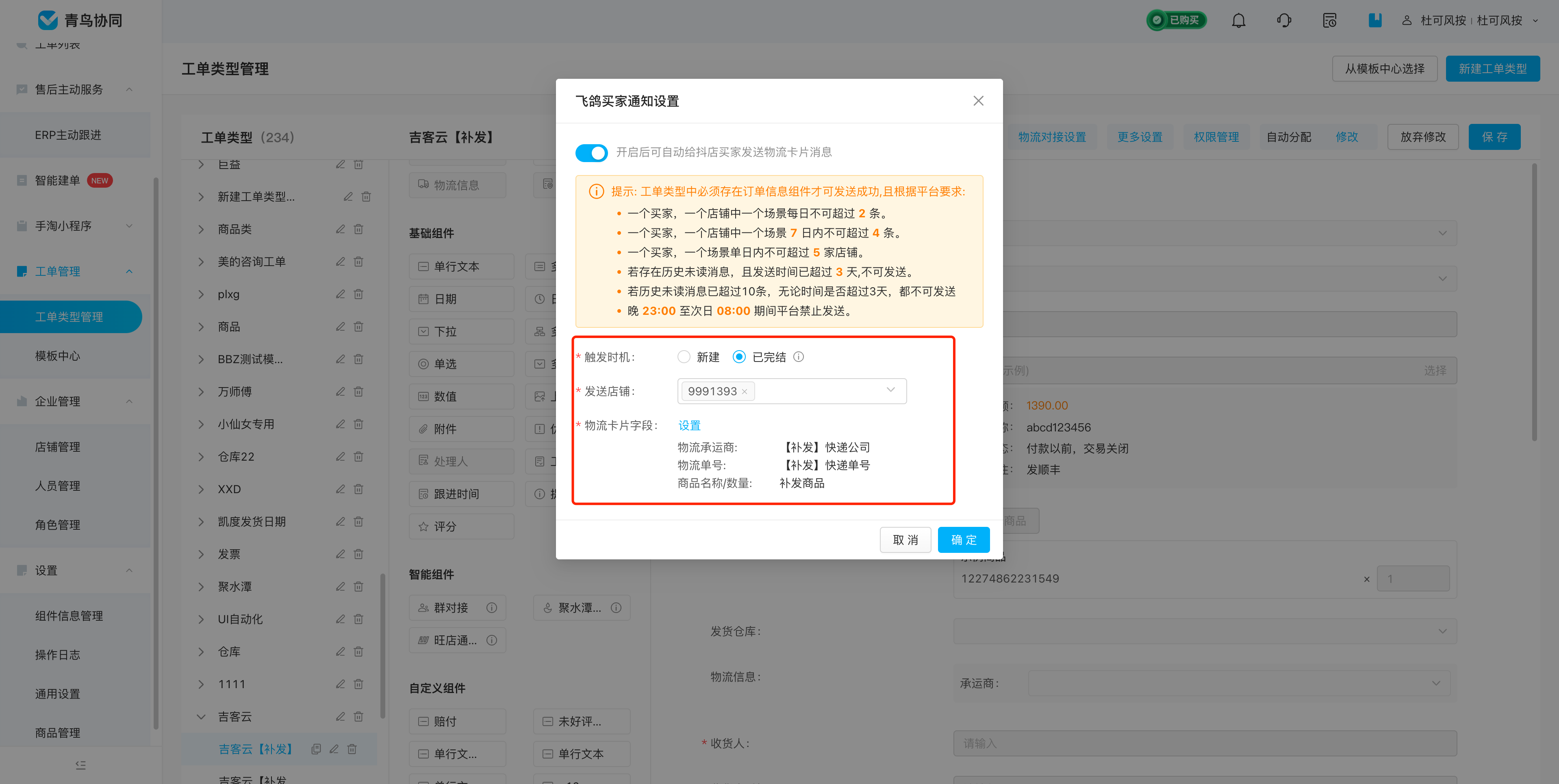Delete the selected 吉客云【补发】 sub-type
Image resolution: width=1559 pixels, height=784 pixels.
point(352,749)
